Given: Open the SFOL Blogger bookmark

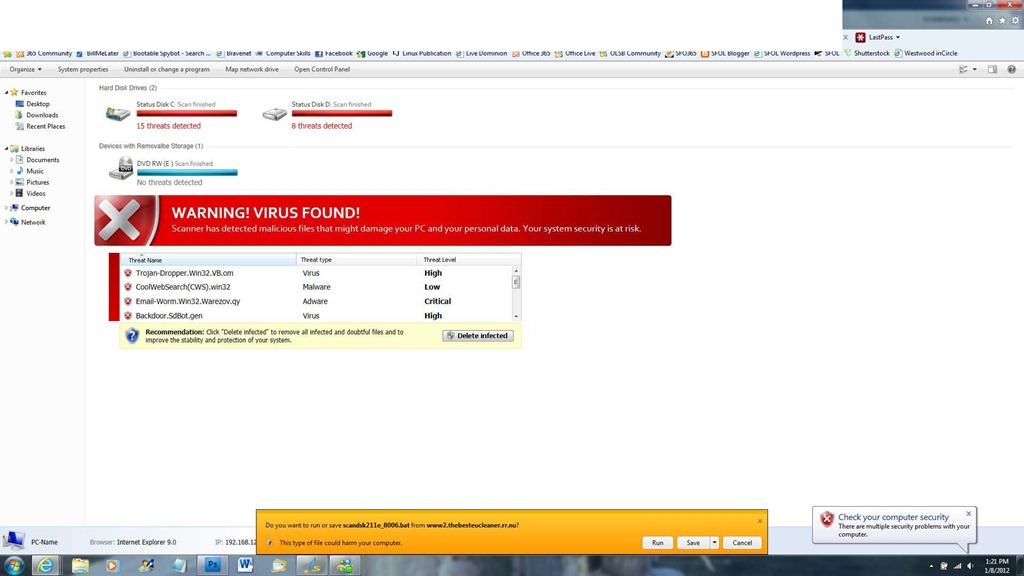Looking at the screenshot, I should click(725, 54).
